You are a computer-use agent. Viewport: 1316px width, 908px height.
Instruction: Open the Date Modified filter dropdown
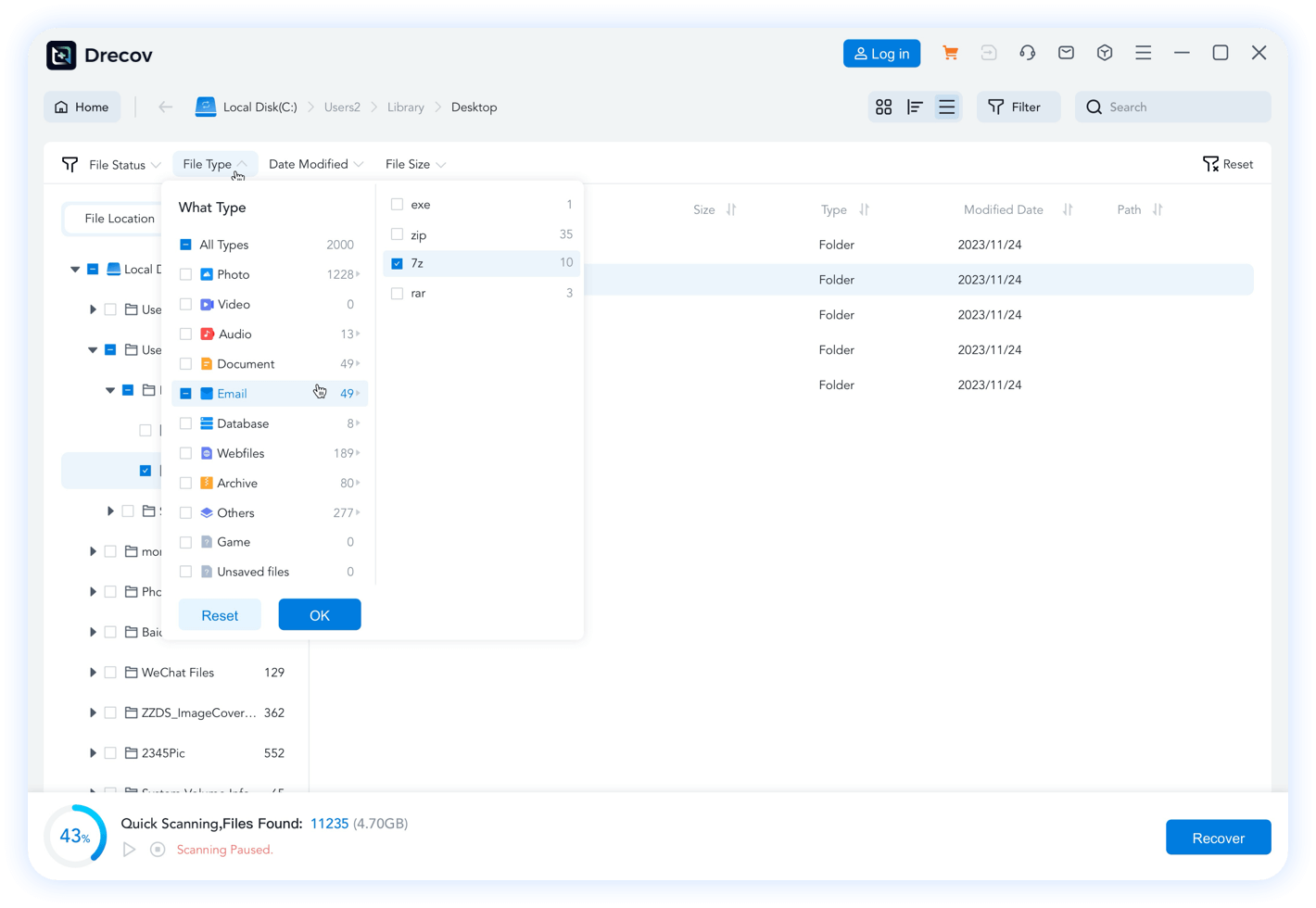point(315,164)
